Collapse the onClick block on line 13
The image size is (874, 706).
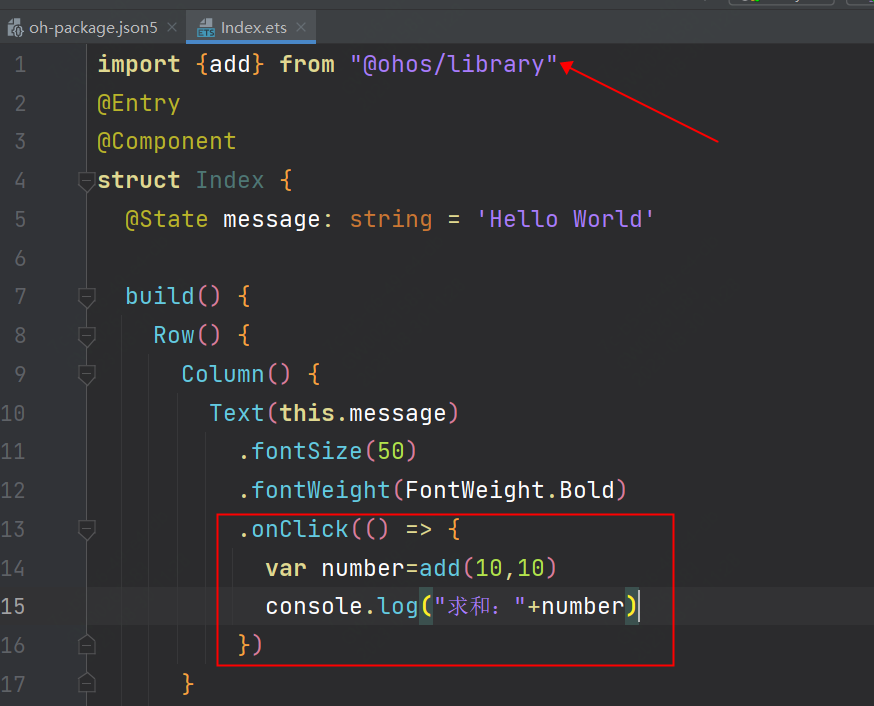[x=86, y=529]
